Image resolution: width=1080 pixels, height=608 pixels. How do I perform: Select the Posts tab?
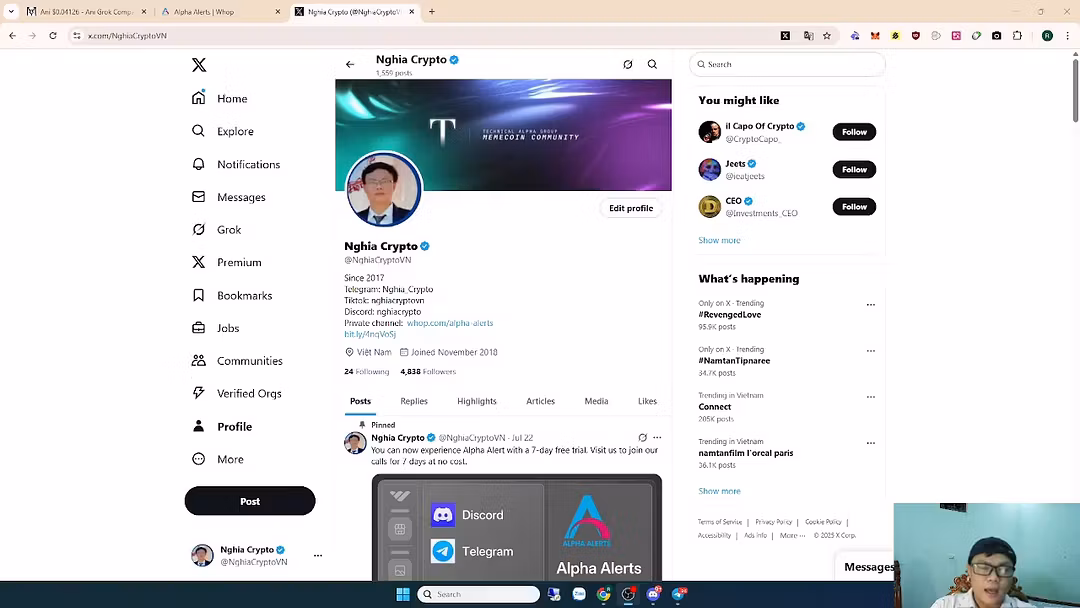(x=360, y=401)
